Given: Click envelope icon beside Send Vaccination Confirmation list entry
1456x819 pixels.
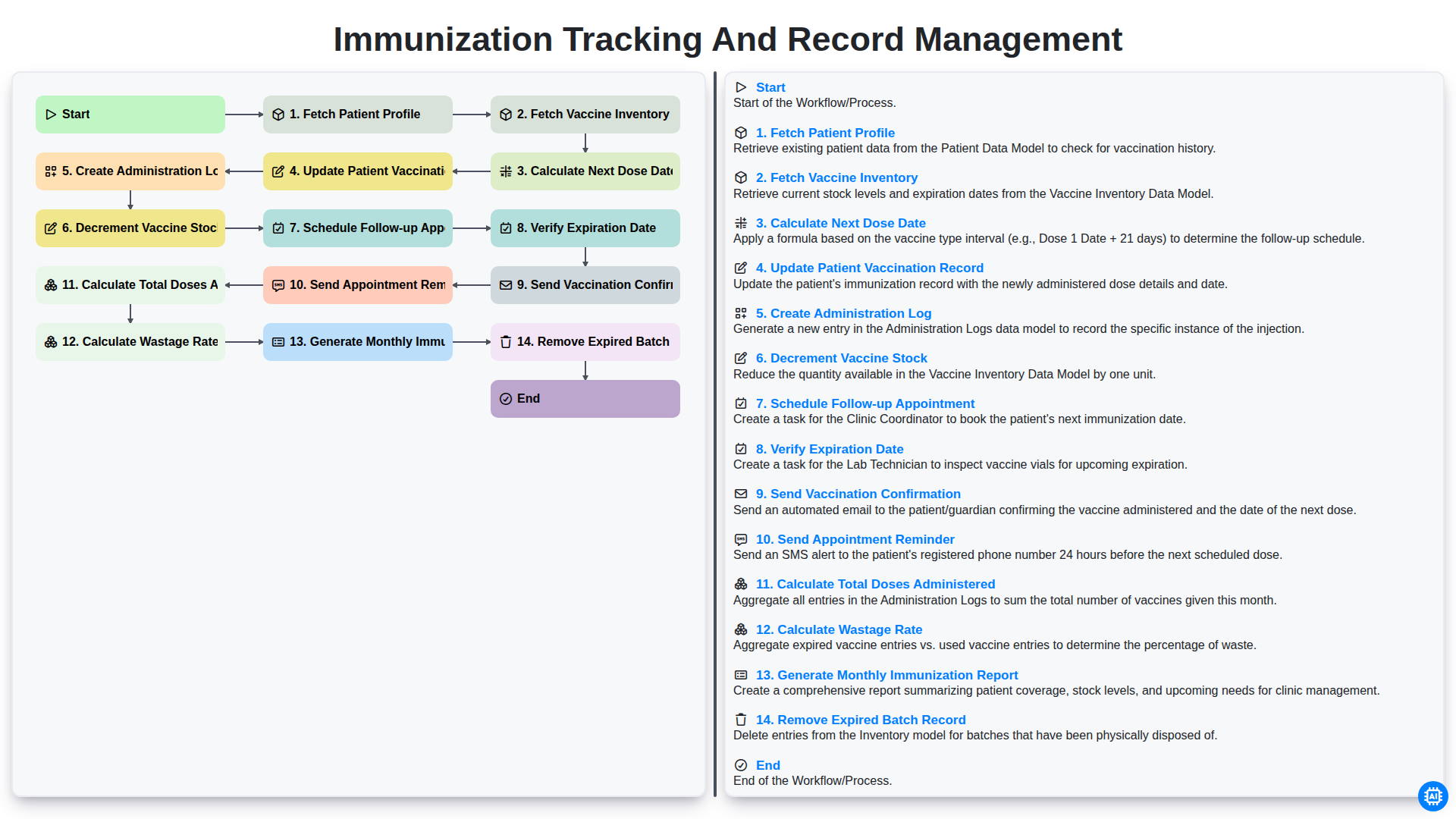Looking at the screenshot, I should pyautogui.click(x=741, y=494).
